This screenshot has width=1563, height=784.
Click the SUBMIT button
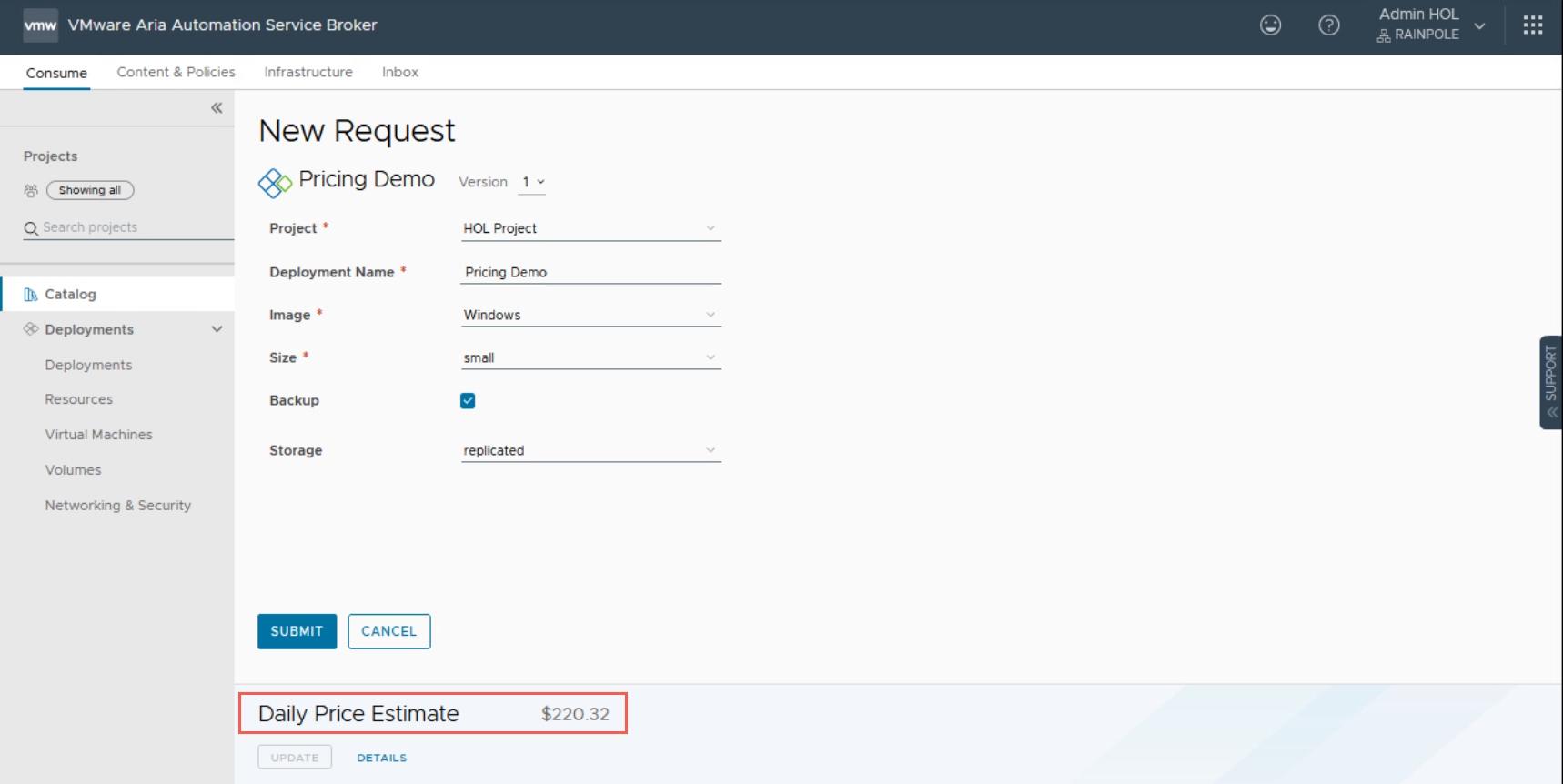click(297, 631)
